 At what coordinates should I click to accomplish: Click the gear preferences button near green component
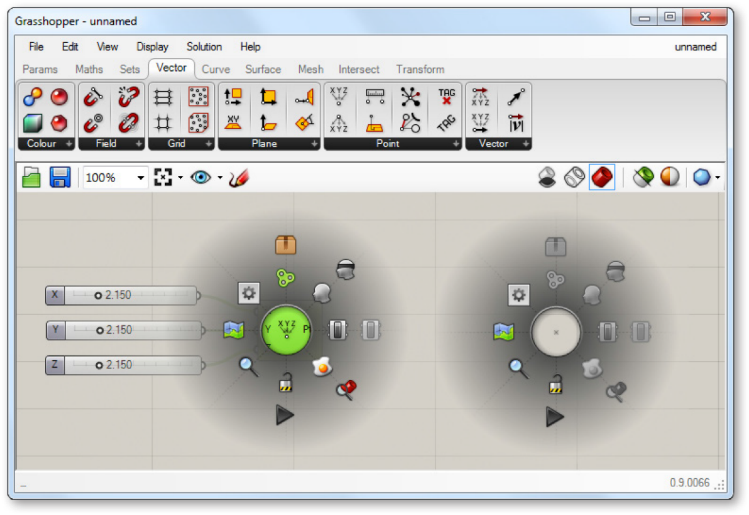[x=248, y=293]
